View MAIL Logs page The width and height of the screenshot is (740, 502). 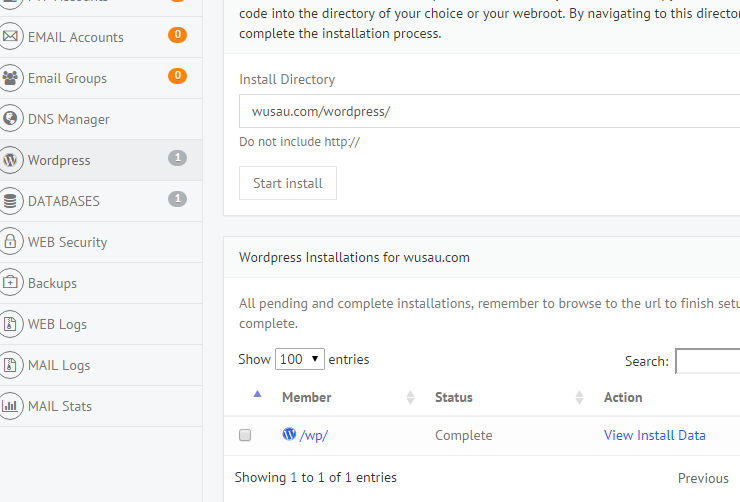(101, 365)
